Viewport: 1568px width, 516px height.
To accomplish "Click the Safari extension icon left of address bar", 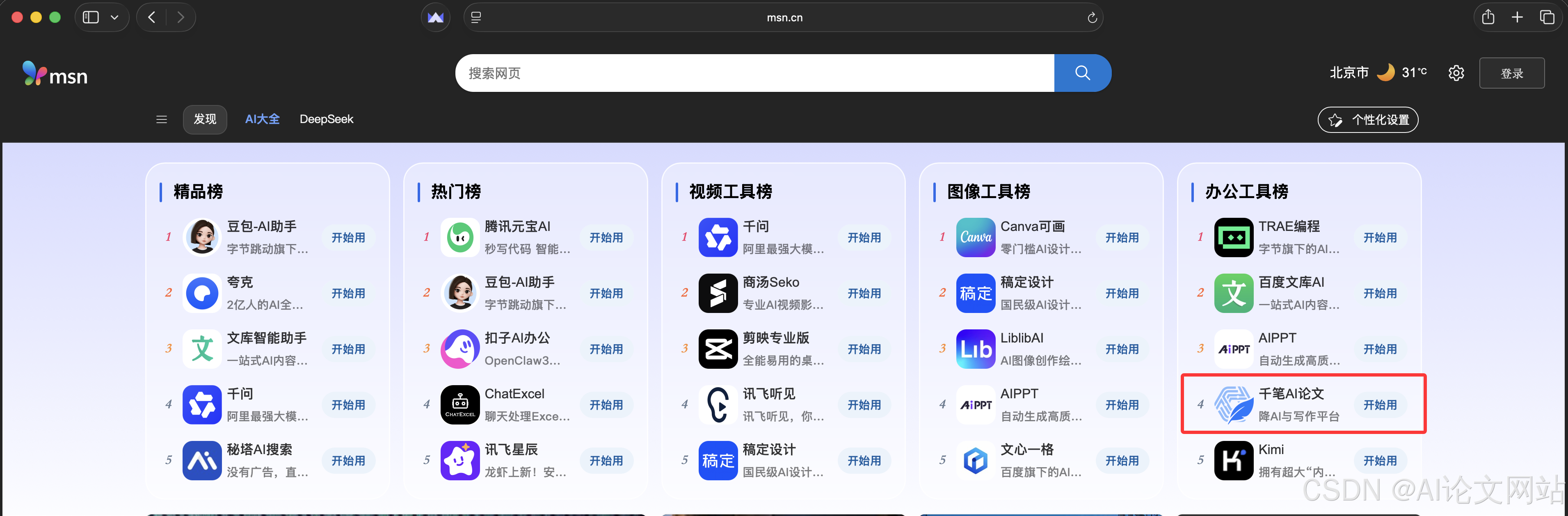I will [436, 17].
